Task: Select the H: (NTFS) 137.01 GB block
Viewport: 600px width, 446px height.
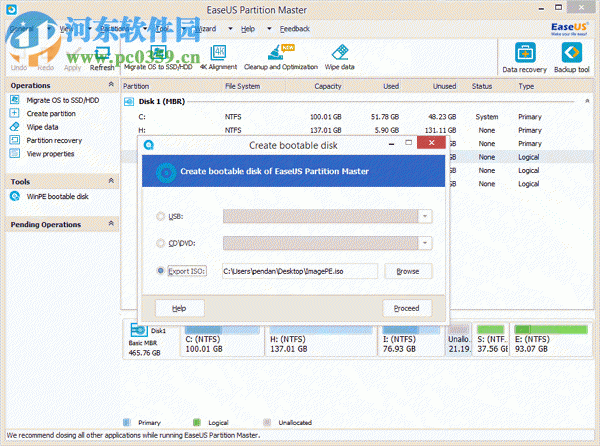Action: pos(320,340)
